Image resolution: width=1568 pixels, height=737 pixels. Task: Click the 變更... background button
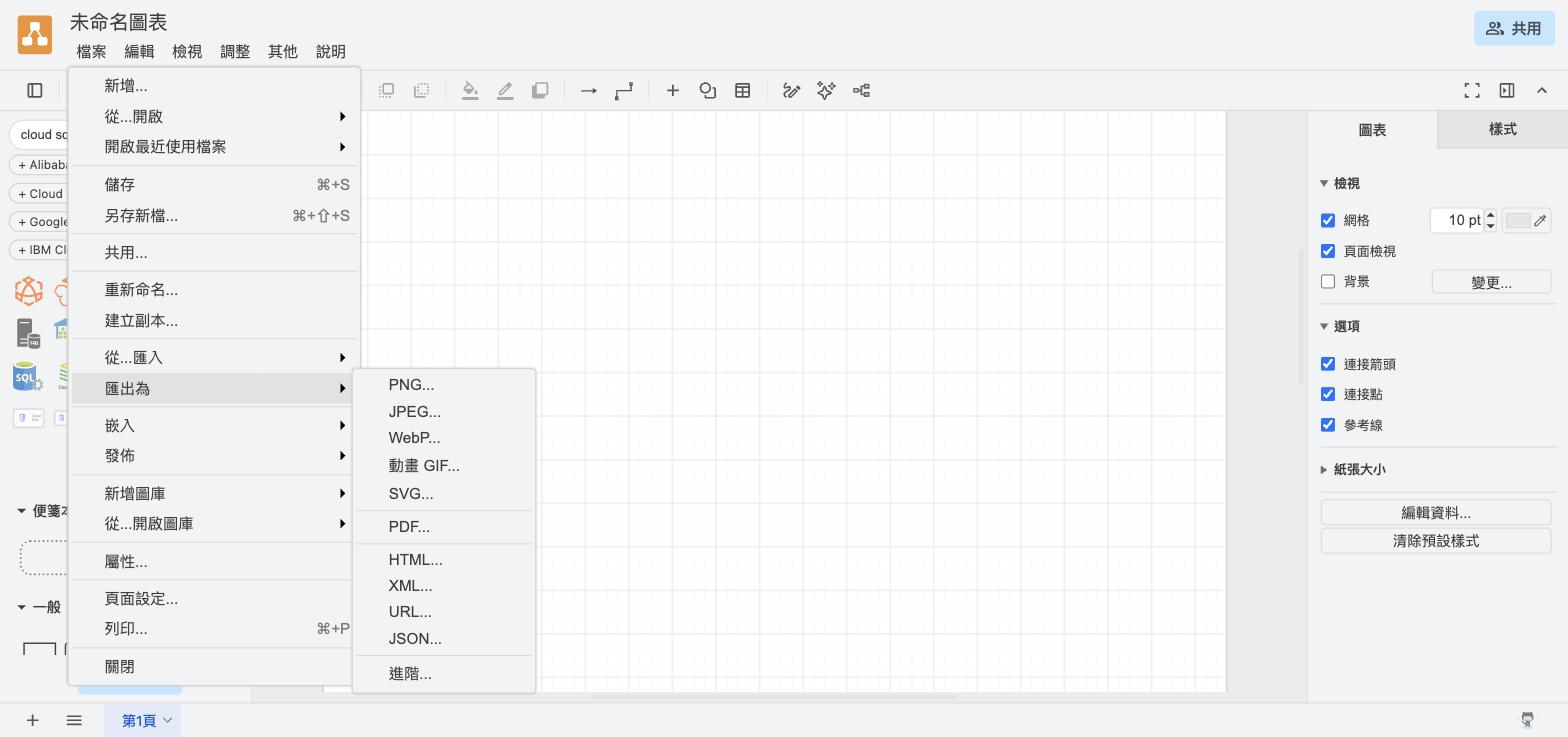[1491, 282]
